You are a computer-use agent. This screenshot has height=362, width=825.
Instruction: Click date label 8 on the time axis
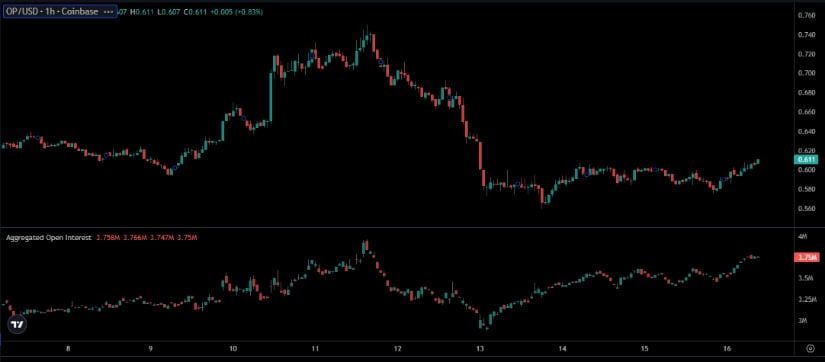(x=68, y=348)
